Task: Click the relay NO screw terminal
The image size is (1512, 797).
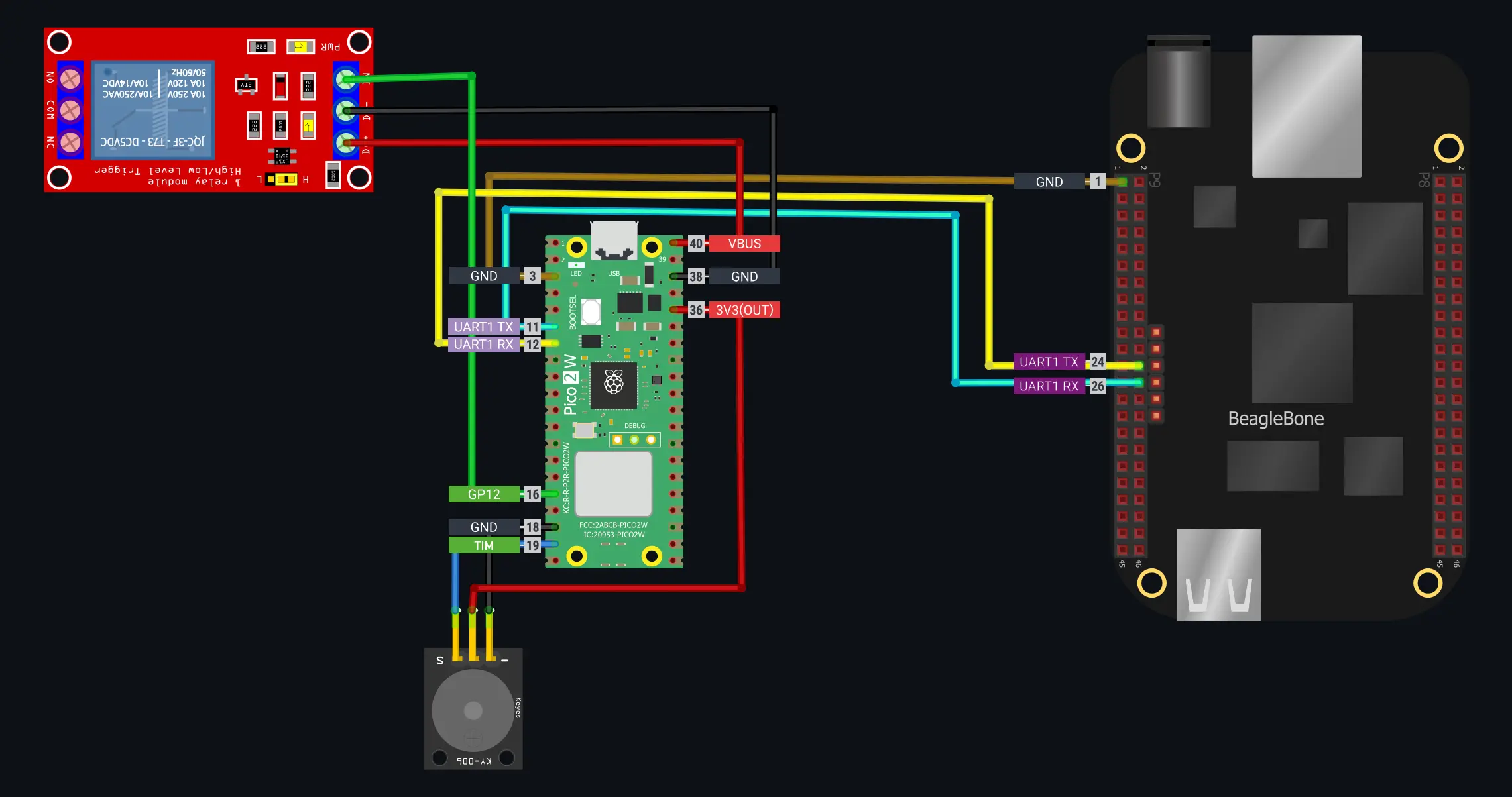Action: tap(70, 79)
